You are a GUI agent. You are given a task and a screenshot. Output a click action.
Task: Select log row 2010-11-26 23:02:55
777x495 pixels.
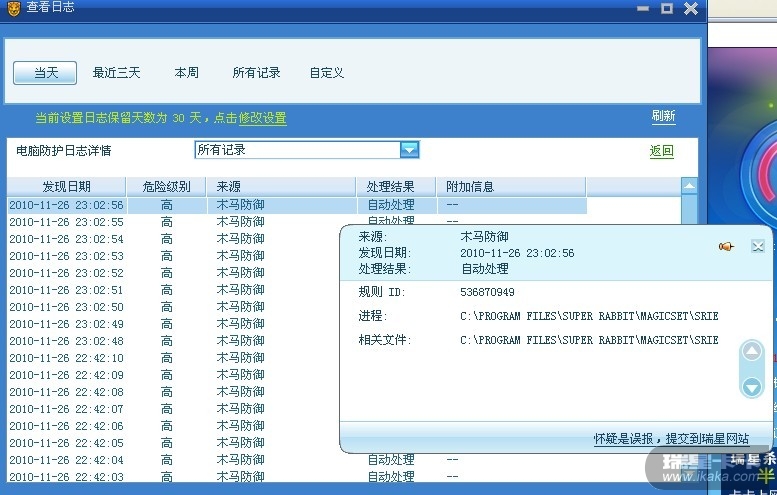[297, 222]
